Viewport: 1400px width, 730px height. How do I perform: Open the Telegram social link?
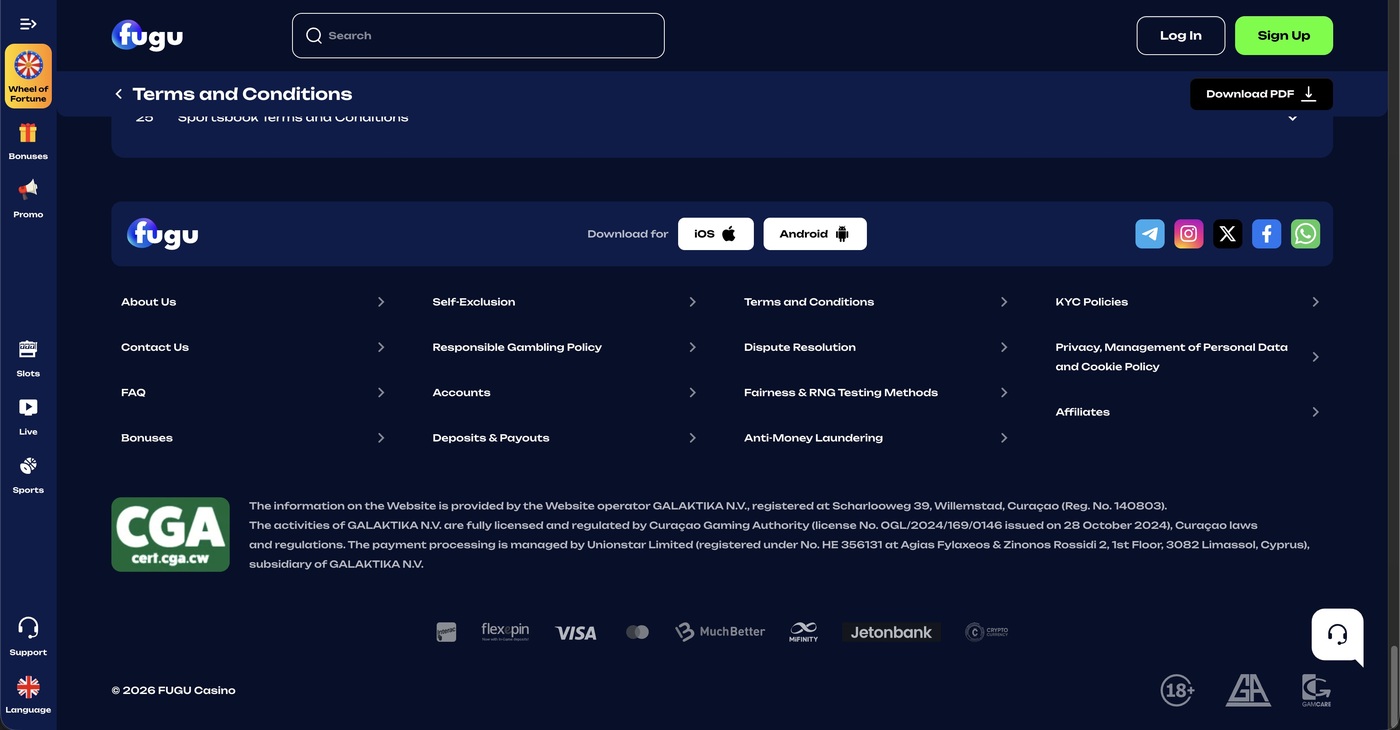[x=1150, y=234]
